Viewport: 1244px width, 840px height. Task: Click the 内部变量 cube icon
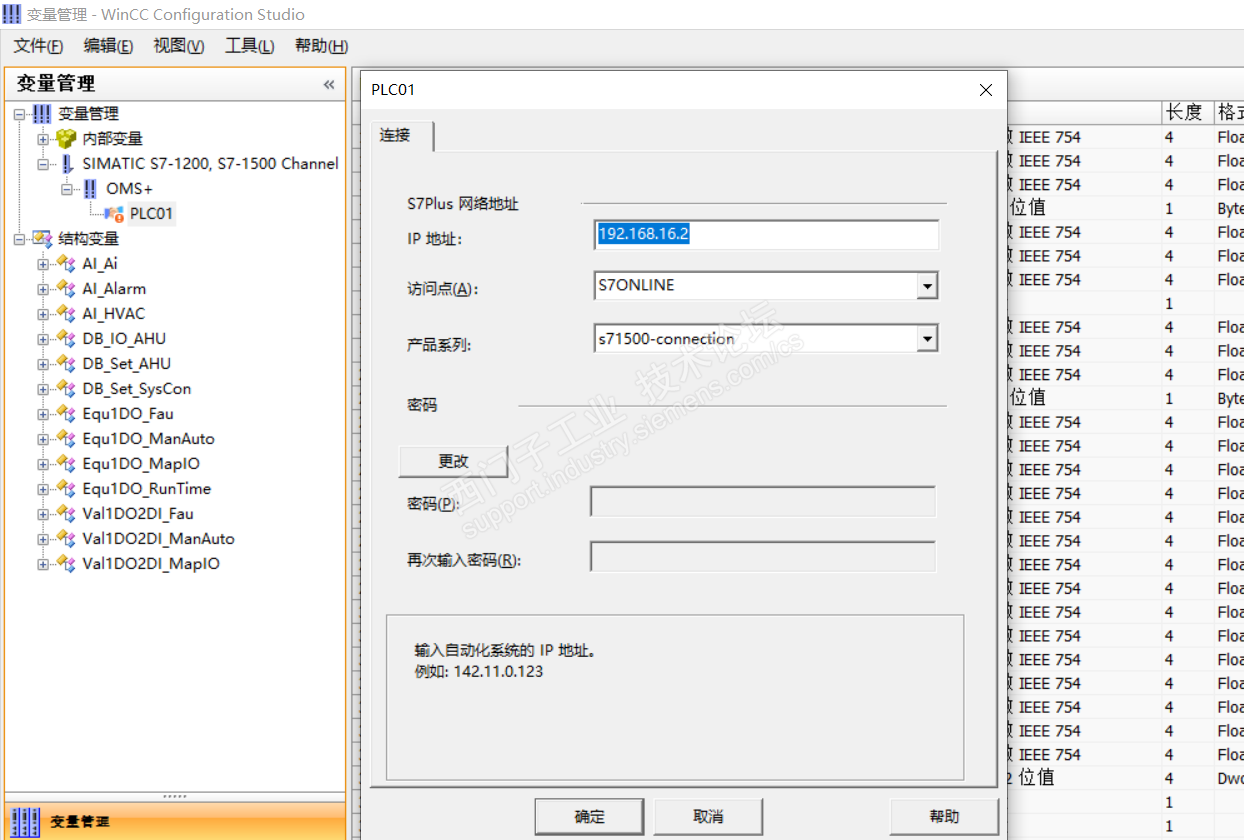click(66, 139)
